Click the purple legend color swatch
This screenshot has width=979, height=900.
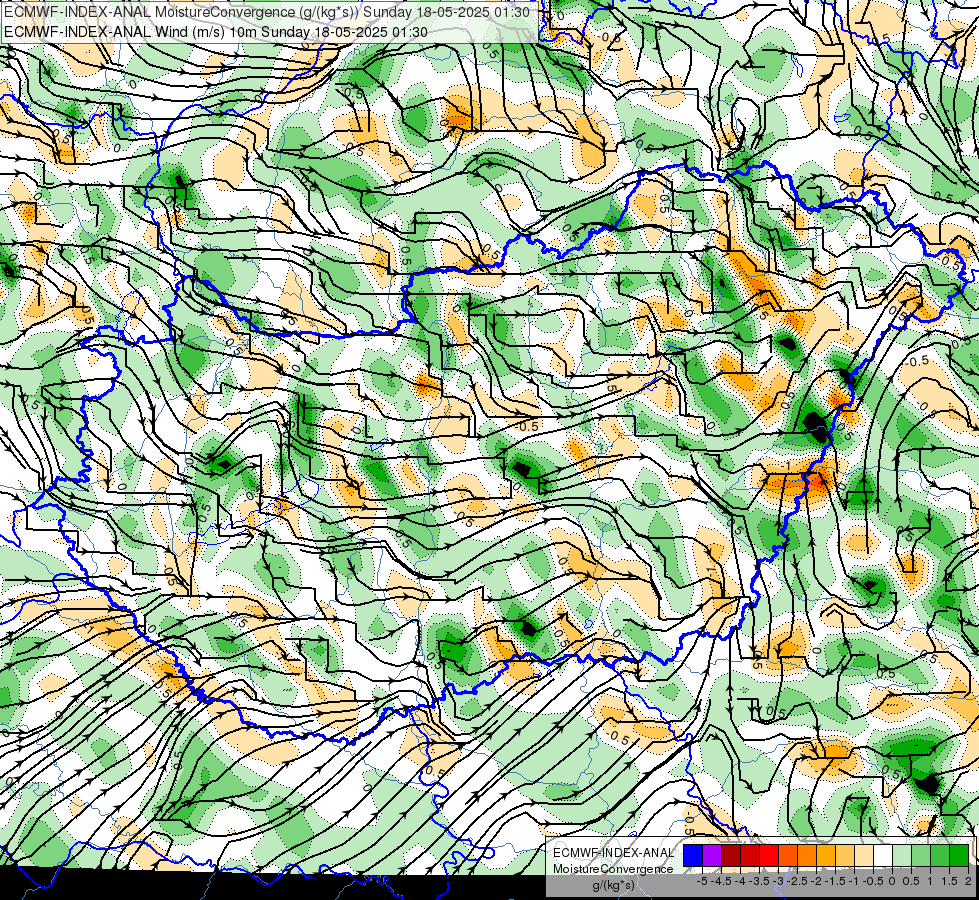[712, 856]
